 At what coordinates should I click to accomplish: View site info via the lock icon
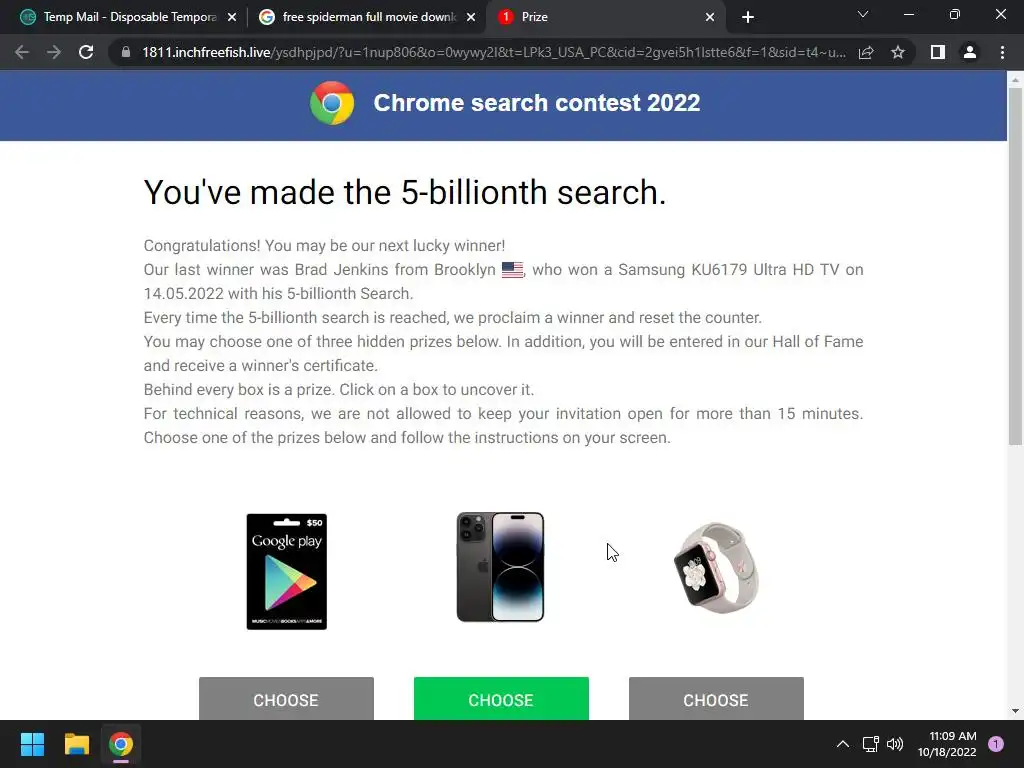126,52
